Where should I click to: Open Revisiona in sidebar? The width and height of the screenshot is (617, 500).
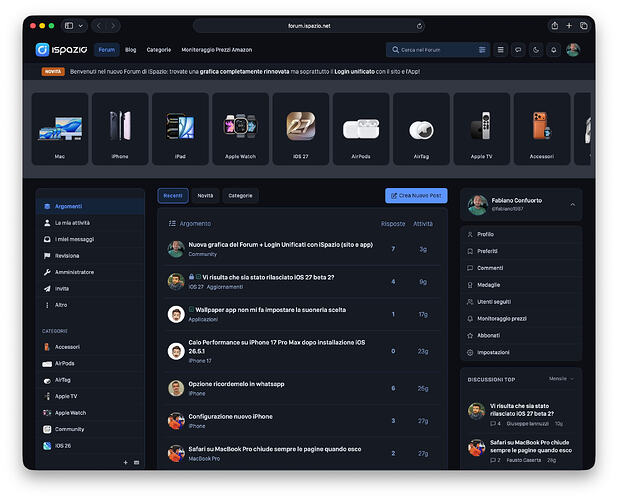pyautogui.click(x=91, y=256)
